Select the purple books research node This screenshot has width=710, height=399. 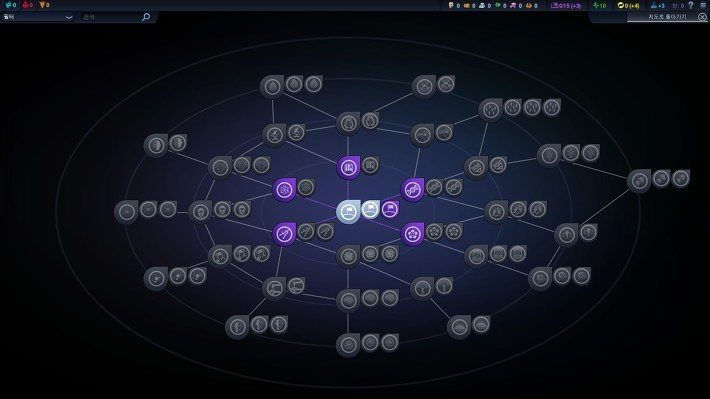click(x=348, y=167)
